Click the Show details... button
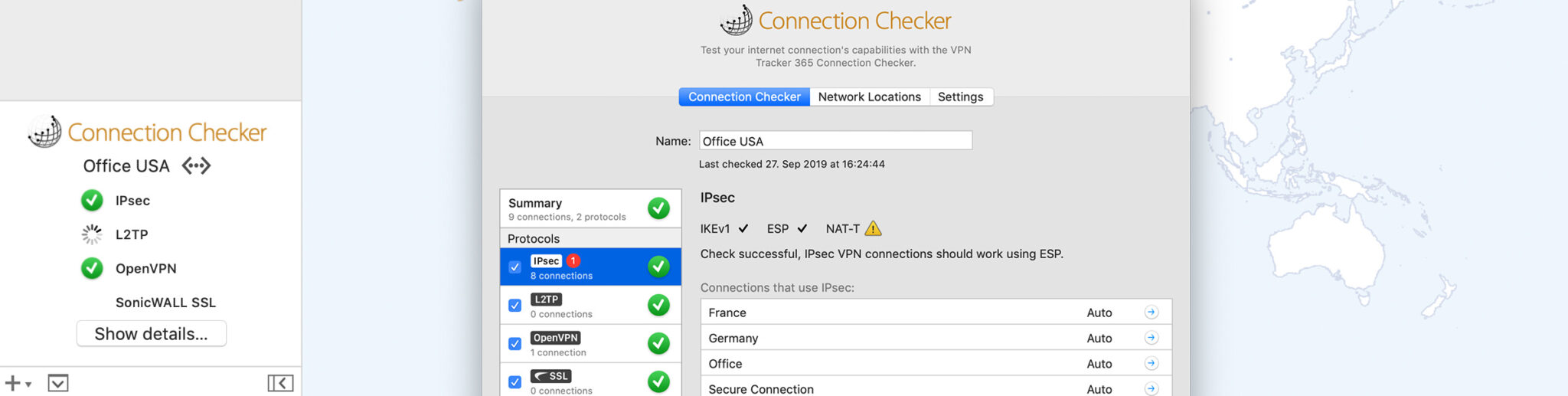 [x=151, y=334]
